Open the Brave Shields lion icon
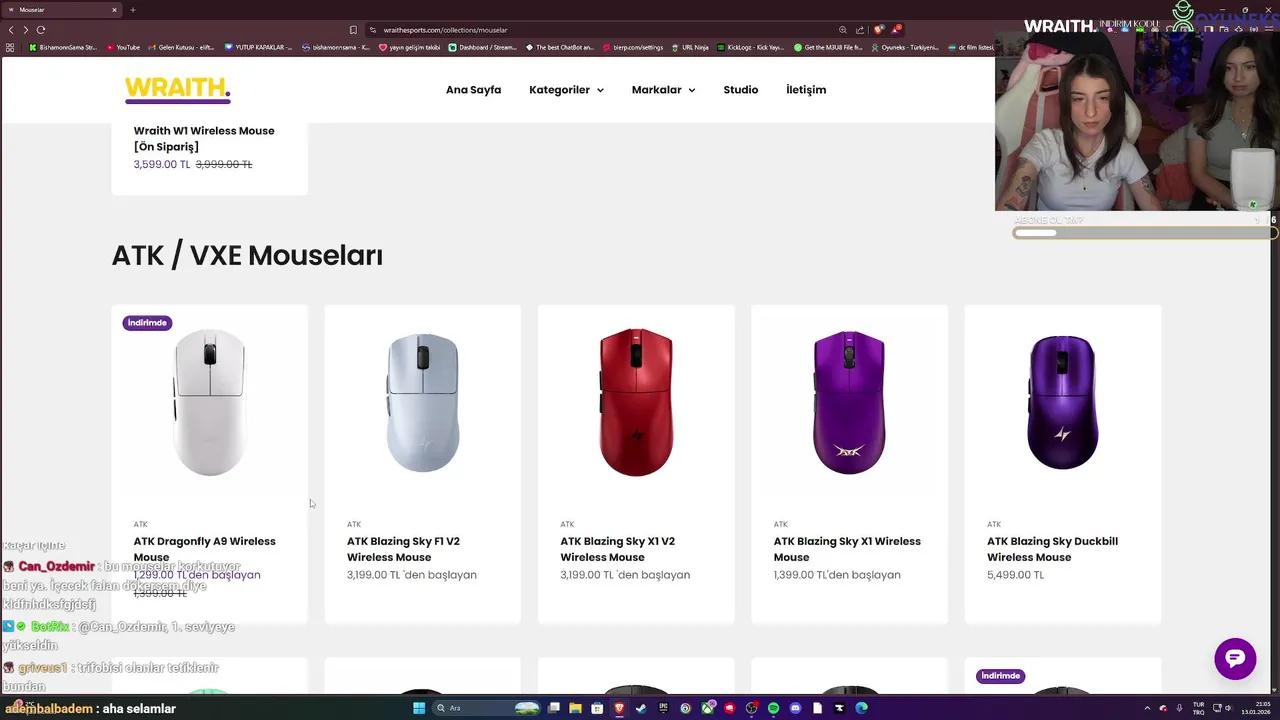 click(879, 30)
